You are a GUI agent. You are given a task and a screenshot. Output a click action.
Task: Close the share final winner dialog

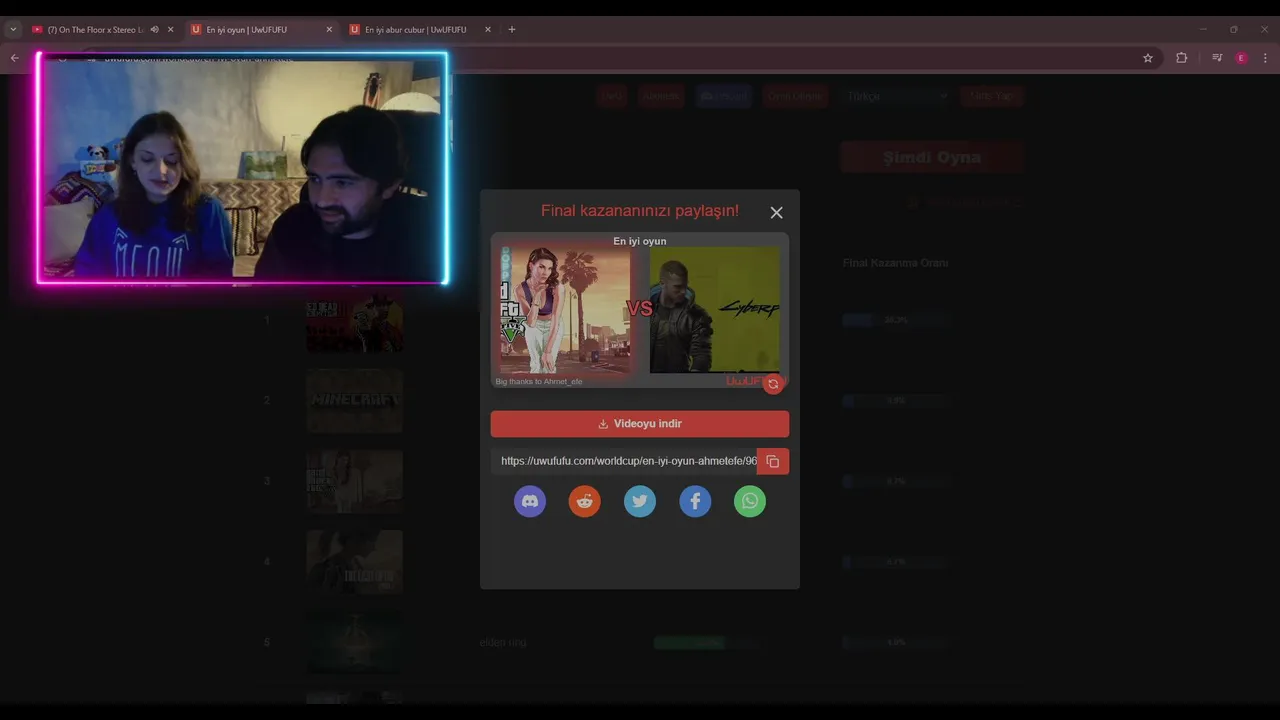pos(776,212)
